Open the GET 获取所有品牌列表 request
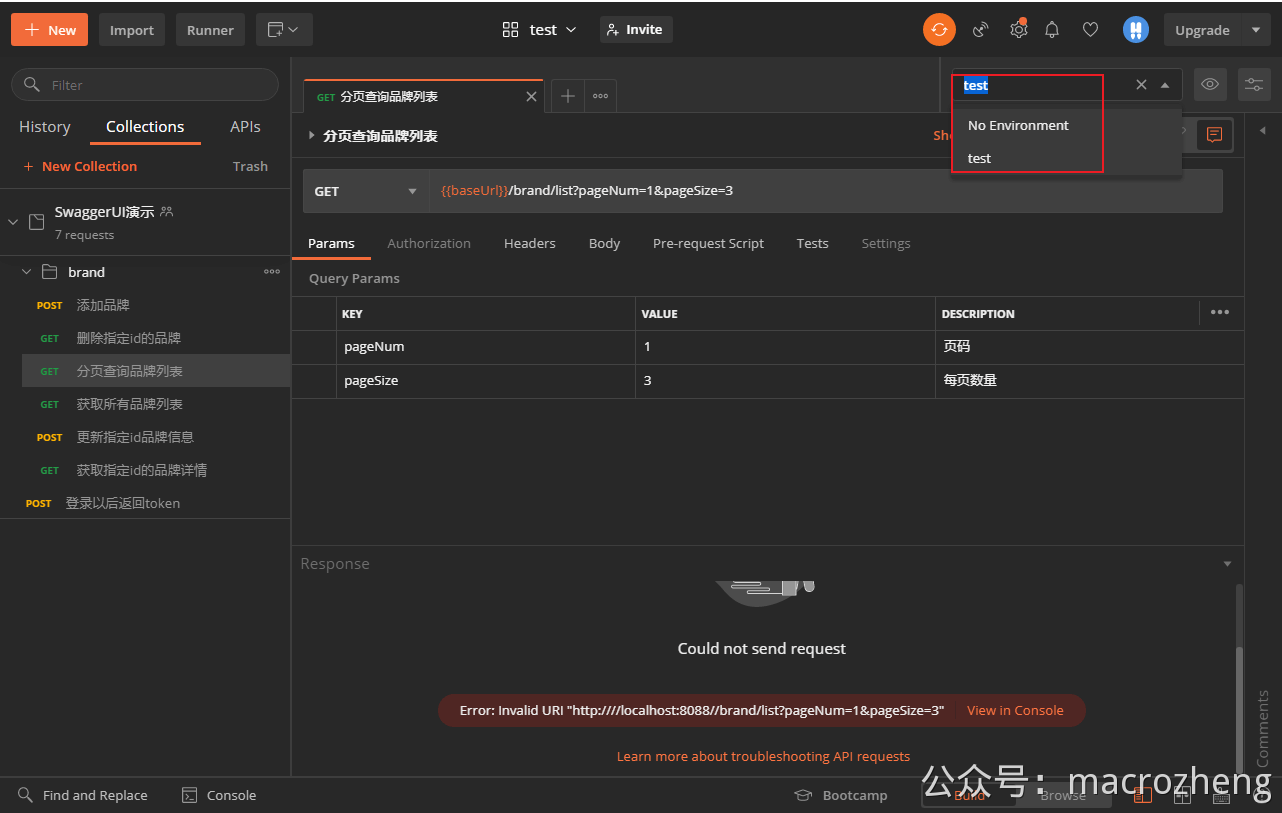This screenshot has height=813, width=1282. 156,404
